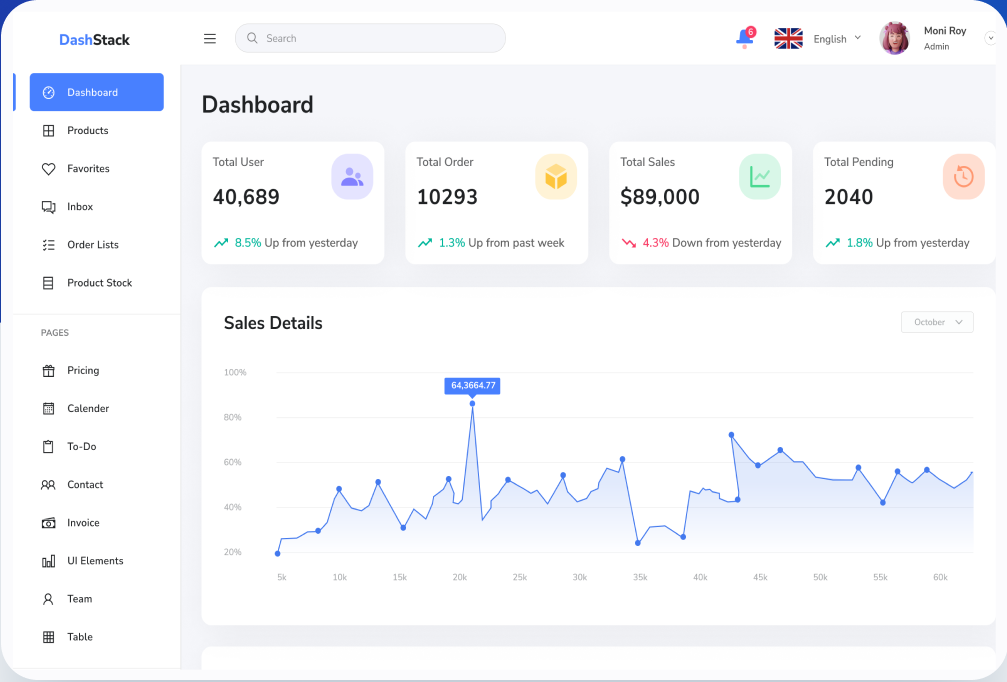Click the notification bell icon

tap(744, 38)
